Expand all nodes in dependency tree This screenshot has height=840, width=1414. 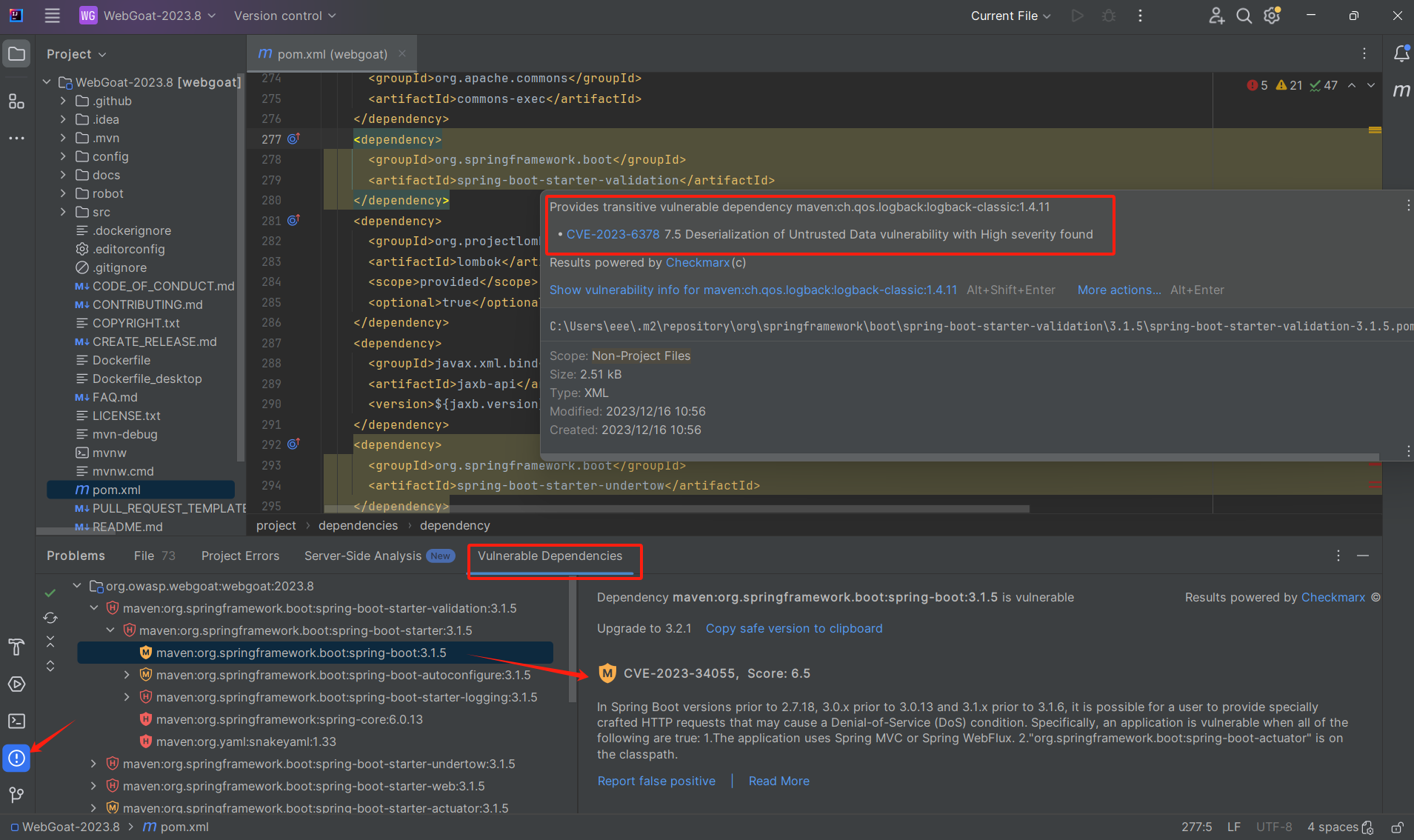[x=50, y=666]
